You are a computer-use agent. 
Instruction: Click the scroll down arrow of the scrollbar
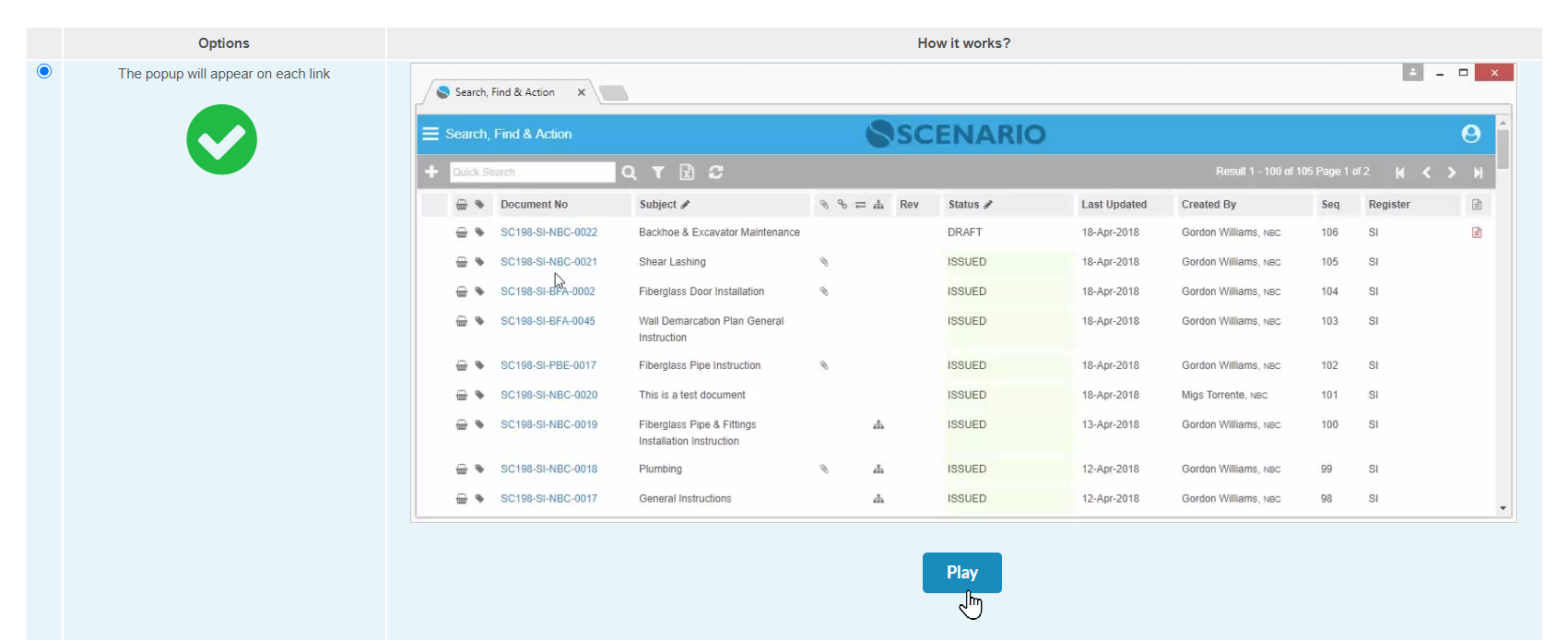coord(1503,508)
